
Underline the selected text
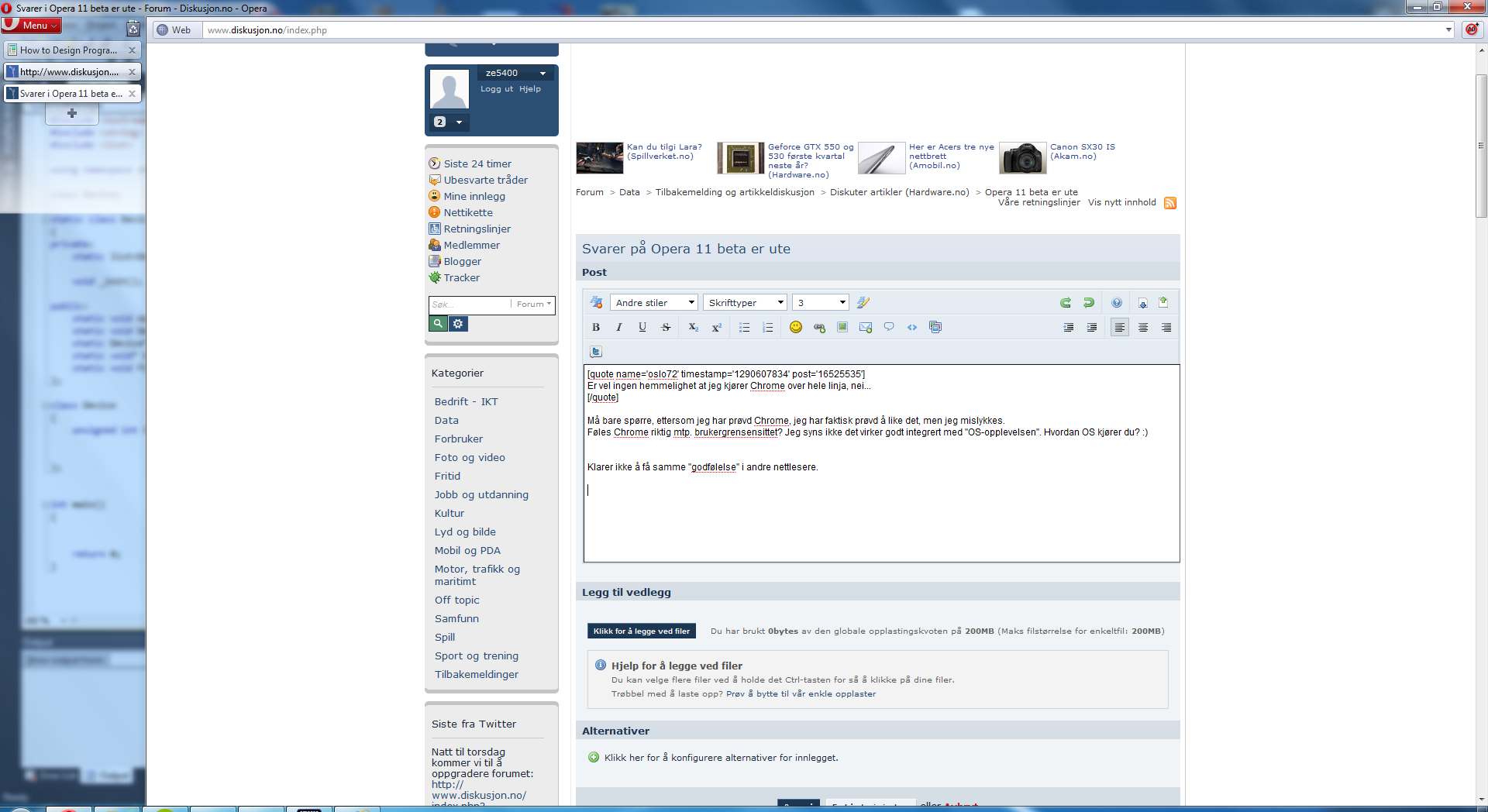click(x=642, y=328)
